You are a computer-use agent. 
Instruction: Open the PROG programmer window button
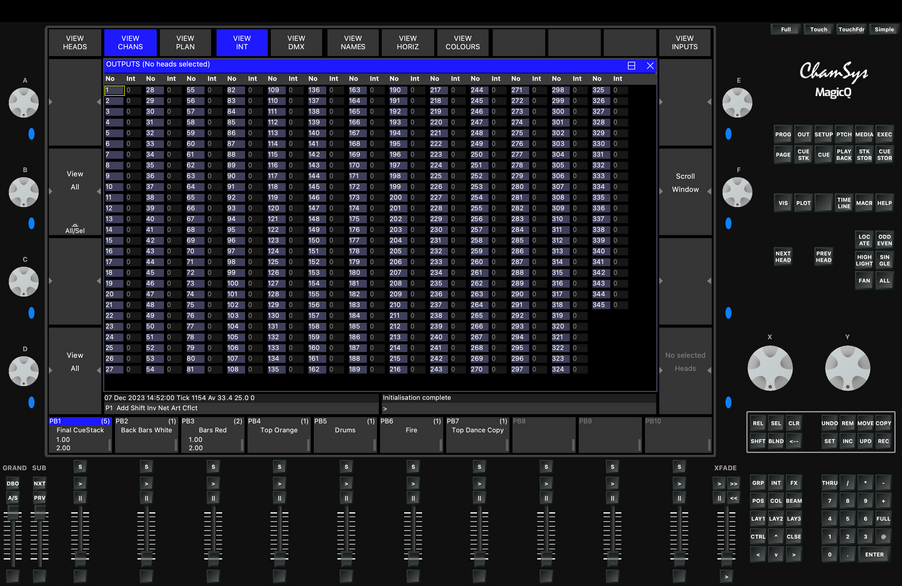782,135
